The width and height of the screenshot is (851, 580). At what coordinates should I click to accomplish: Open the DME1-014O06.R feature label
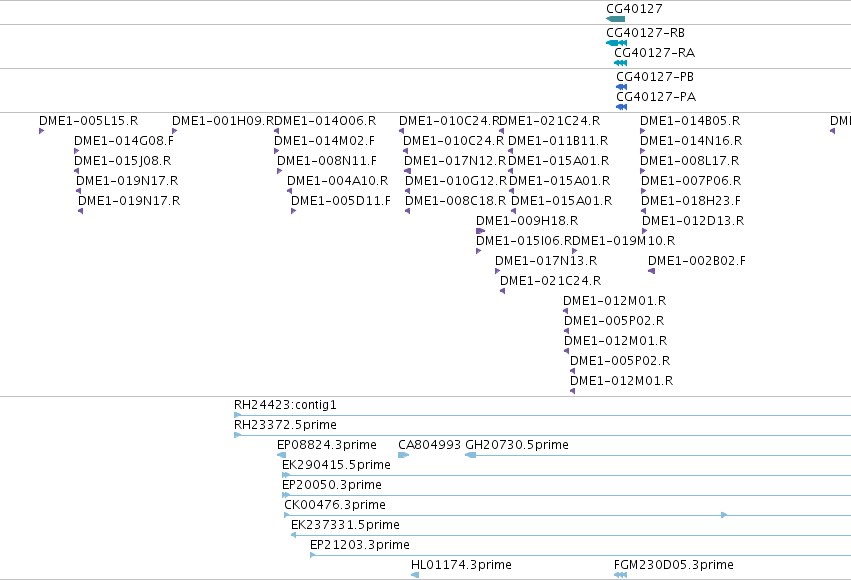pyautogui.click(x=326, y=120)
